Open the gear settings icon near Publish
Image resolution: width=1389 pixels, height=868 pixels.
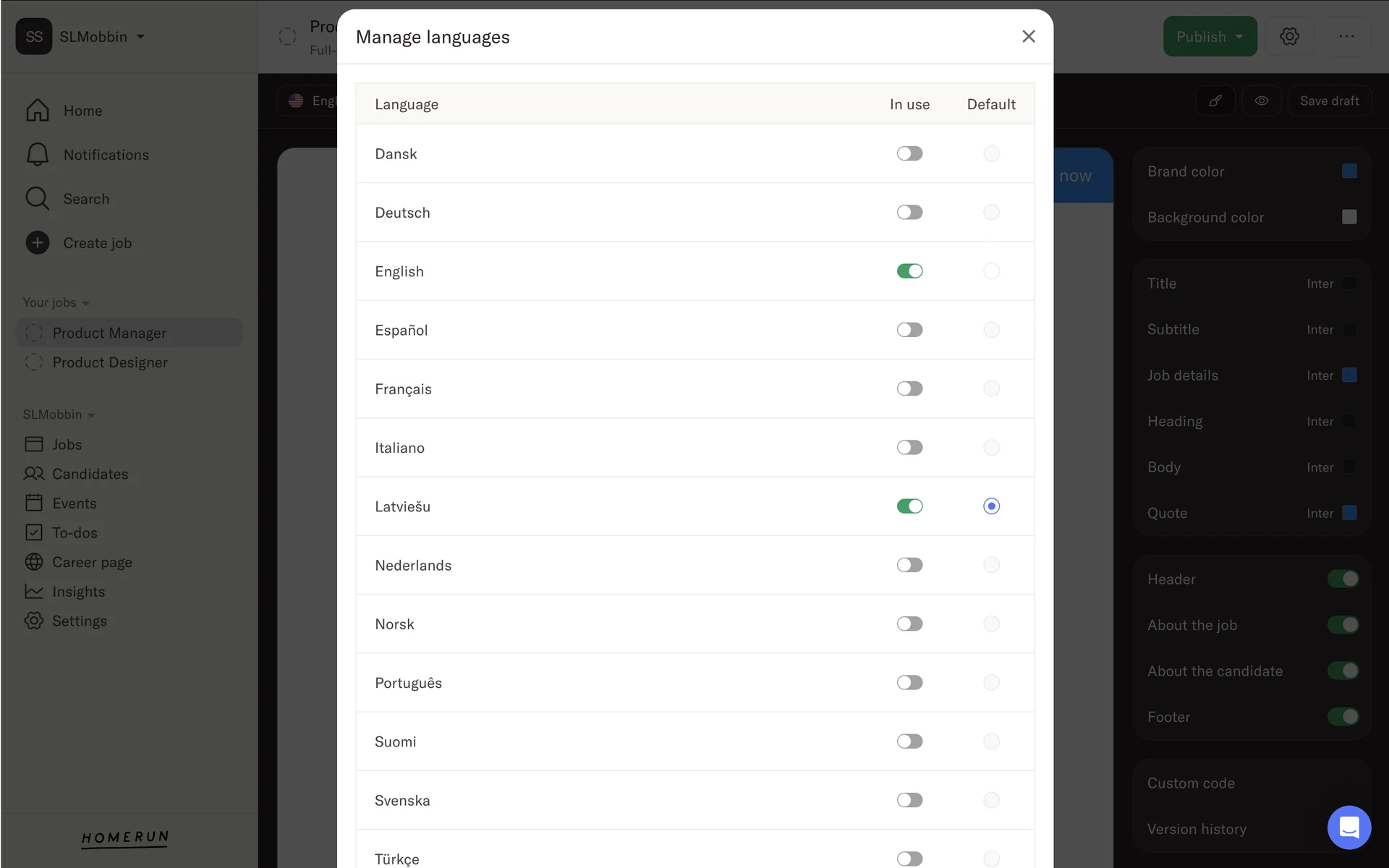click(1289, 37)
